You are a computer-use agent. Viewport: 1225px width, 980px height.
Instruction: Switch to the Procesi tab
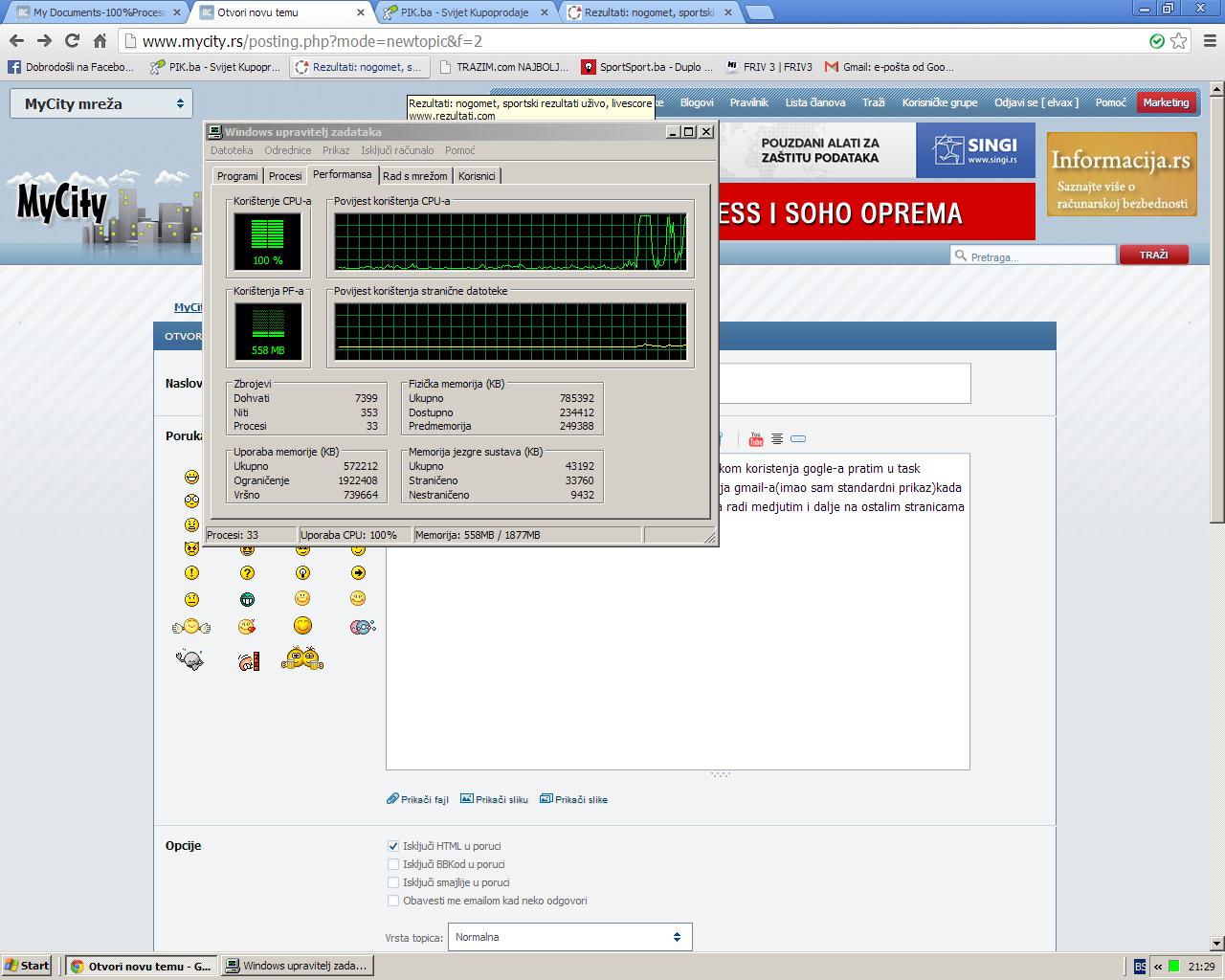(x=285, y=176)
